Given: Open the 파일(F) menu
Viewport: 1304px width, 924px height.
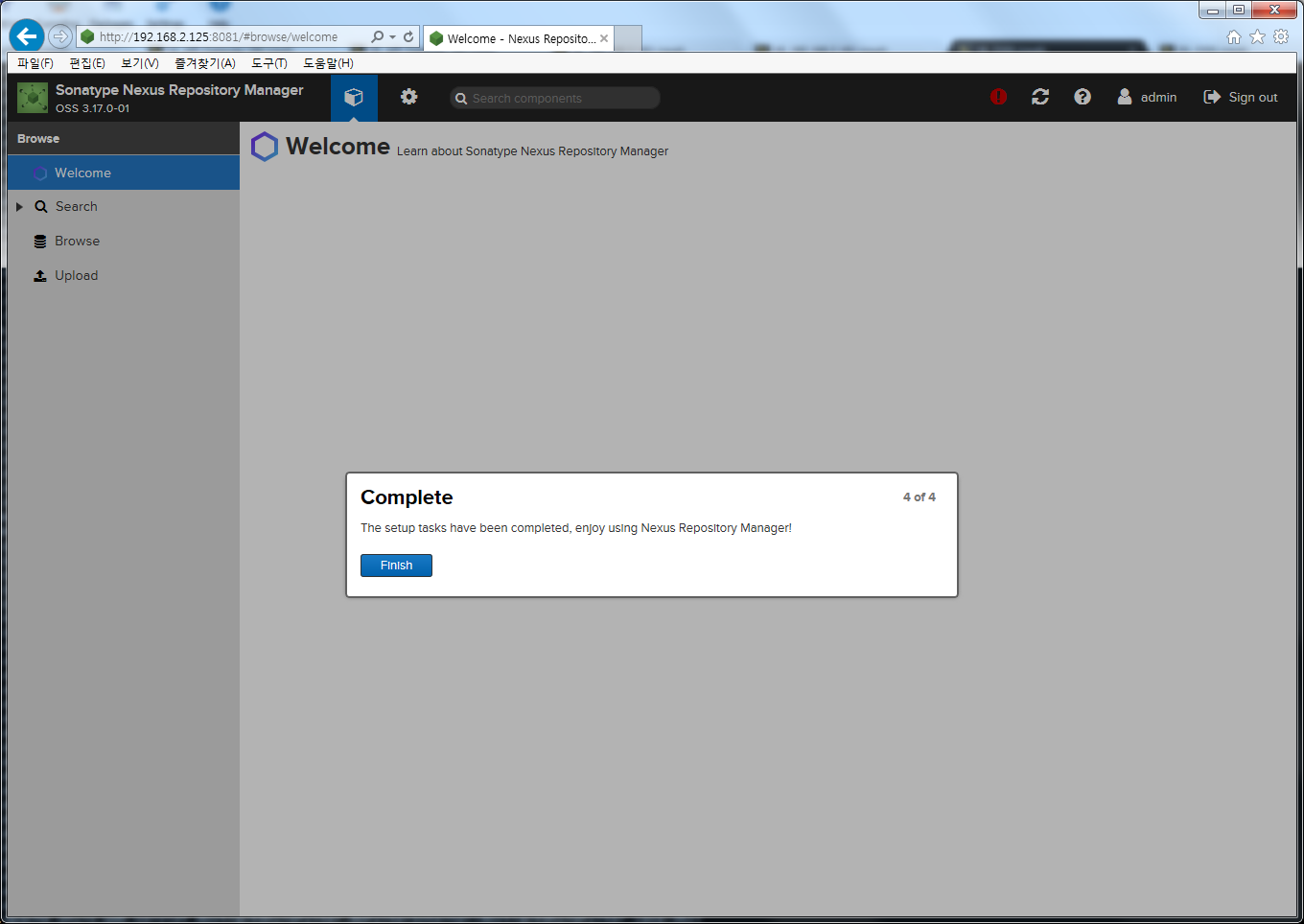Looking at the screenshot, I should coord(35,63).
